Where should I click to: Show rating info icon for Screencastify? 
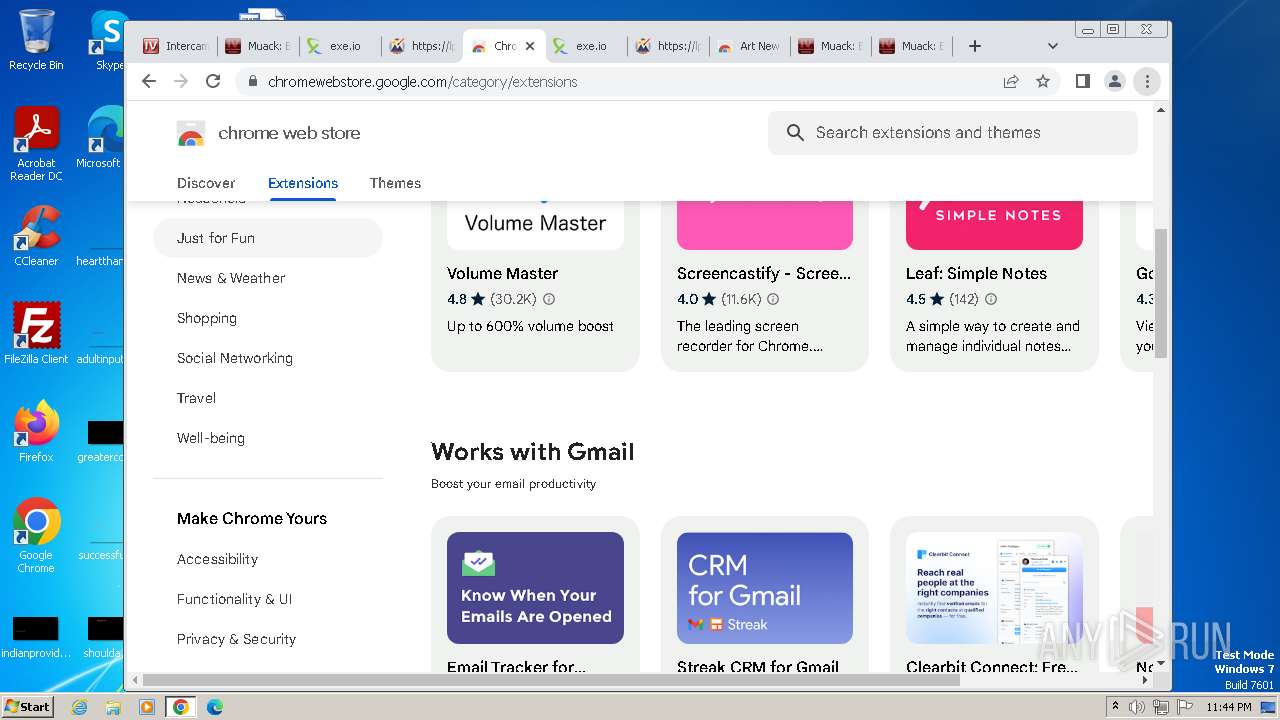point(773,299)
